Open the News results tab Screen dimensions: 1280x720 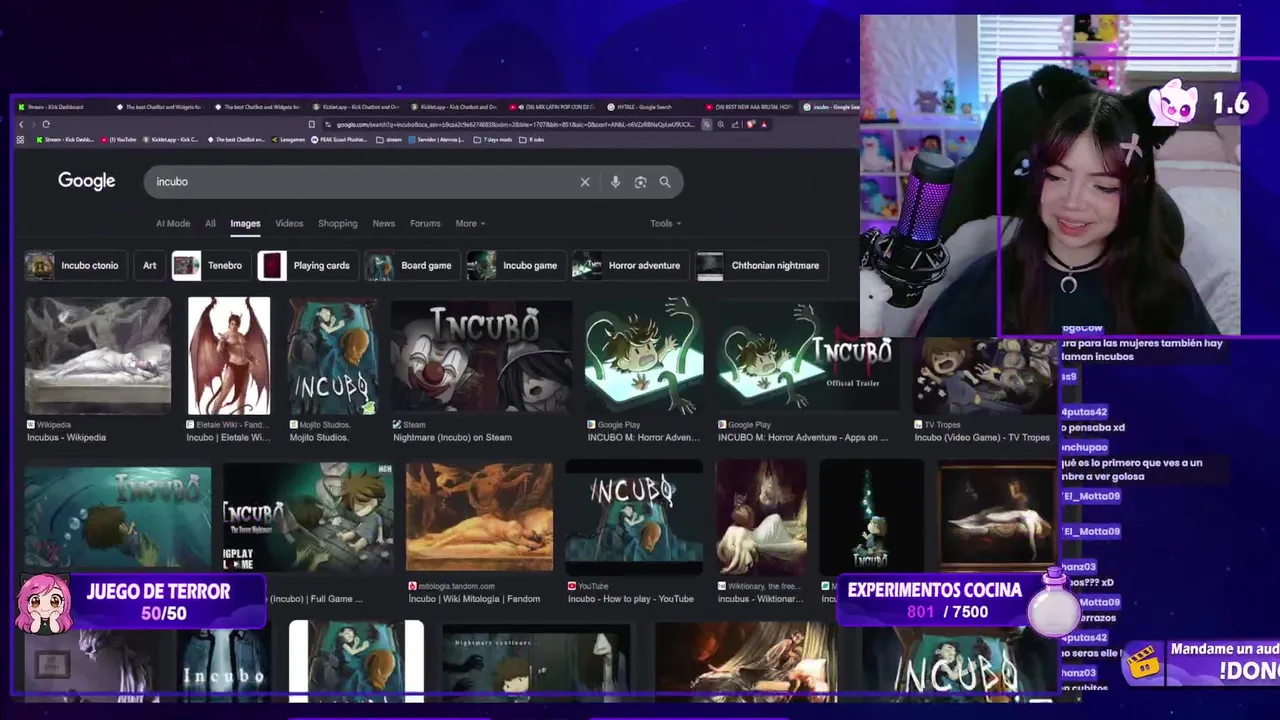(384, 224)
